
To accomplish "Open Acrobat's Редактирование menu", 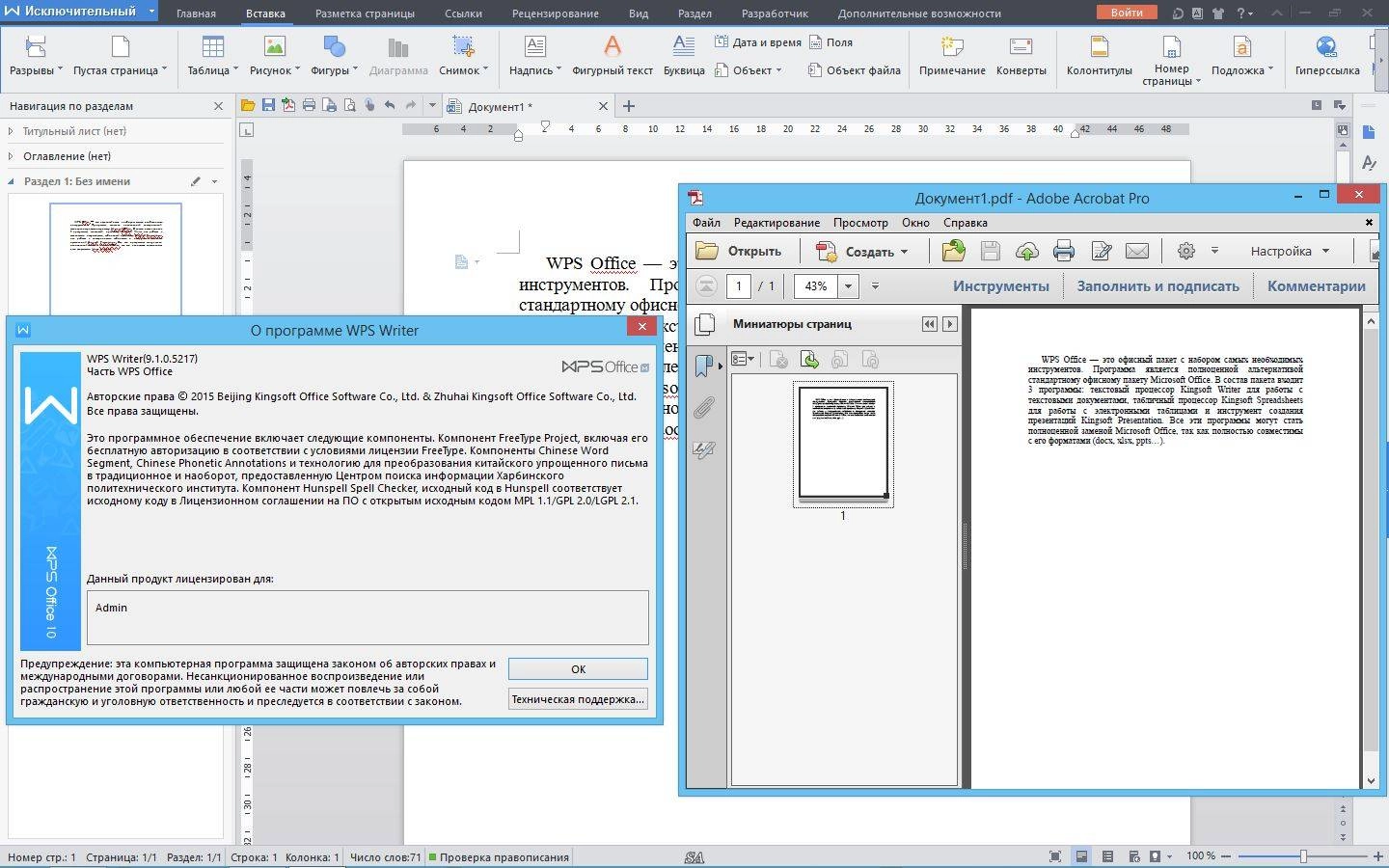I will click(776, 223).
